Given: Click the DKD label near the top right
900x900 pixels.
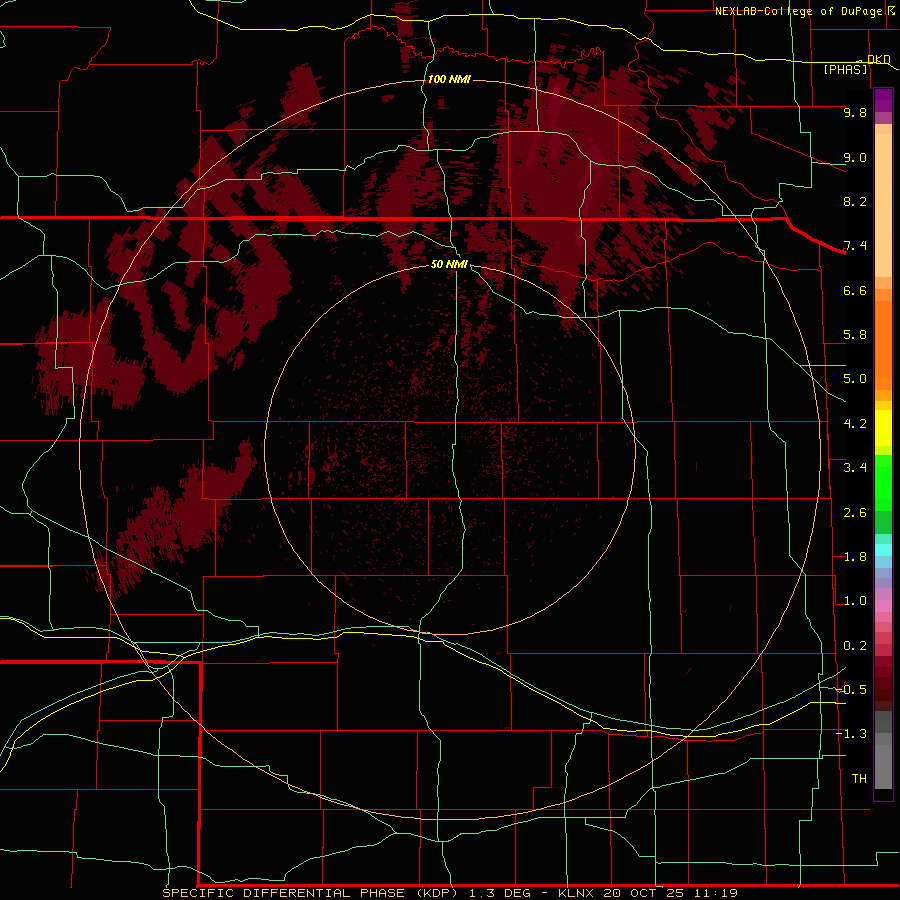Looking at the screenshot, I should [x=878, y=59].
